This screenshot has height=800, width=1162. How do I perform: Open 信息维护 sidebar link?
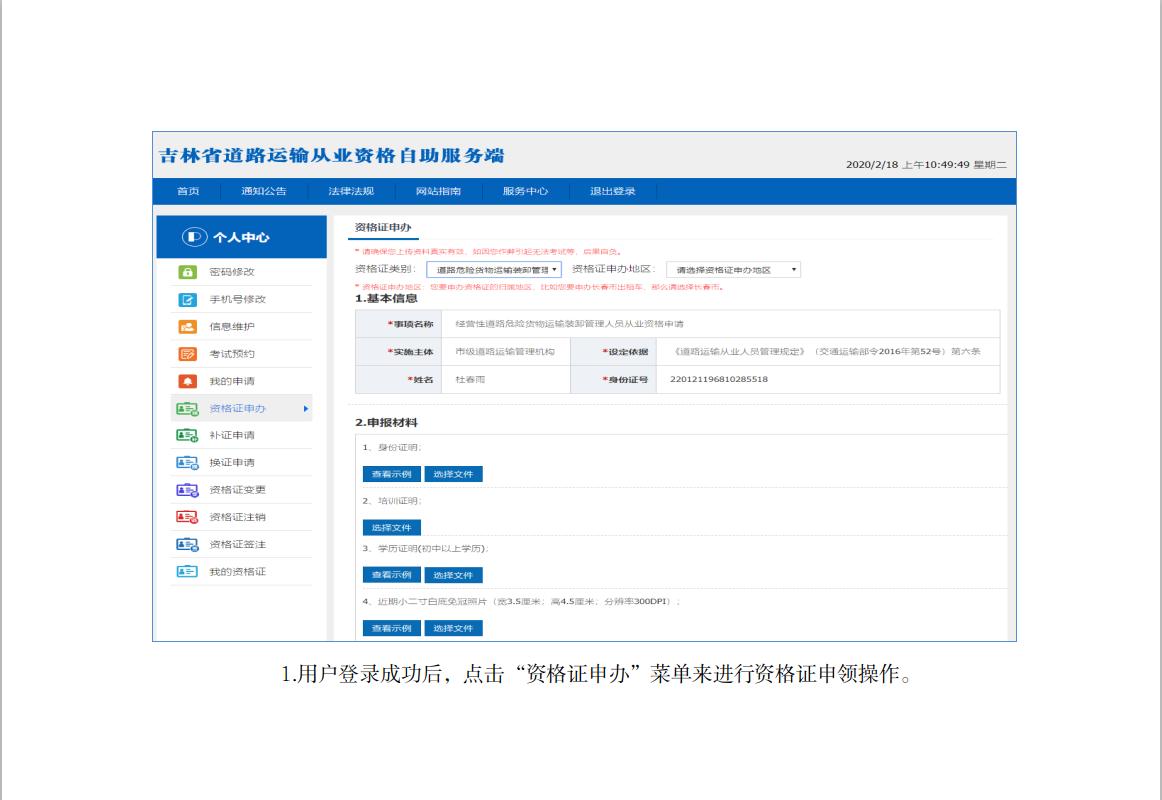[x=232, y=327]
